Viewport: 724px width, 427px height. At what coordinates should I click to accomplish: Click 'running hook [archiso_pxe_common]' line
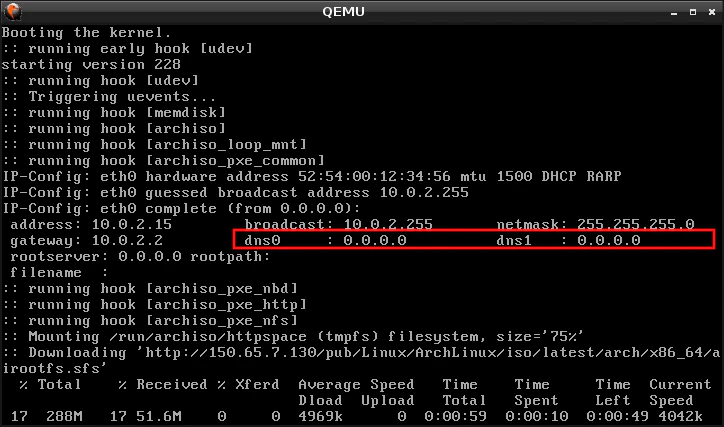pos(163,161)
